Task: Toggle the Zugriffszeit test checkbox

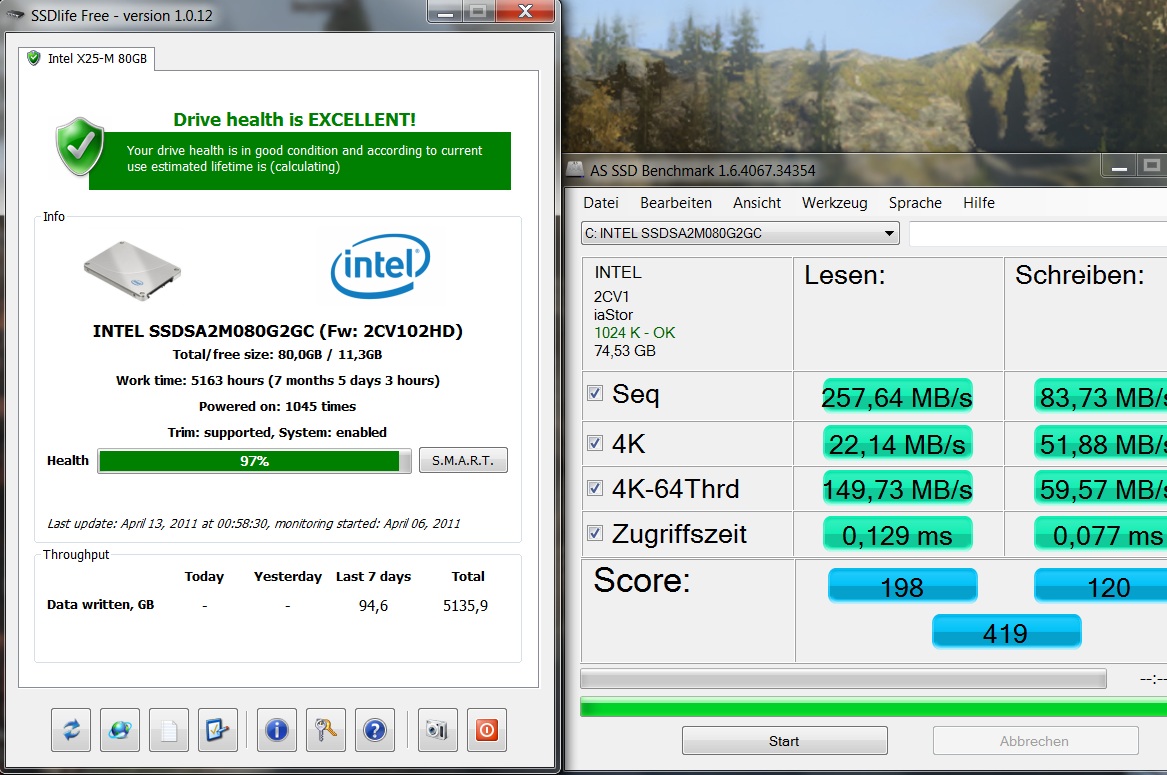Action: pyautogui.click(x=595, y=533)
